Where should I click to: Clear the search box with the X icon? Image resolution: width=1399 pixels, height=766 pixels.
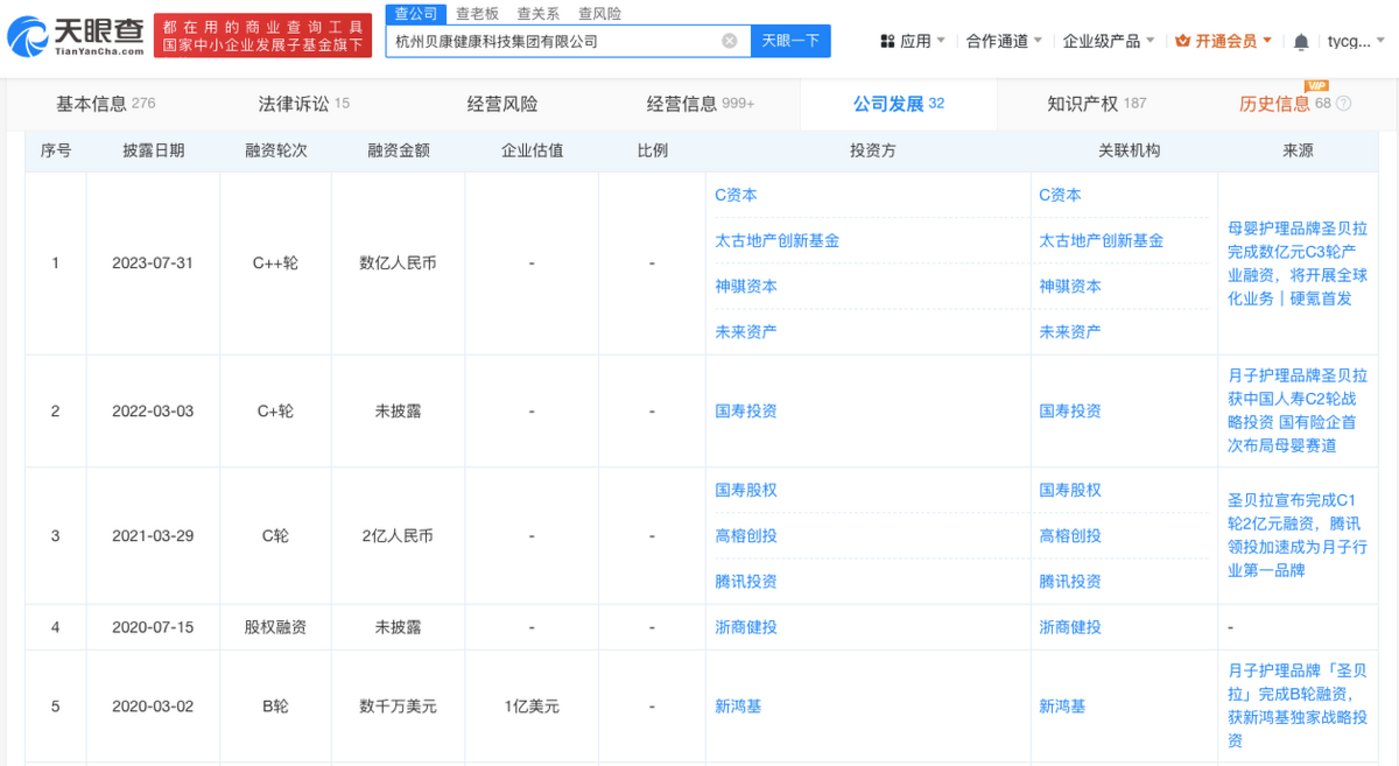coord(730,41)
